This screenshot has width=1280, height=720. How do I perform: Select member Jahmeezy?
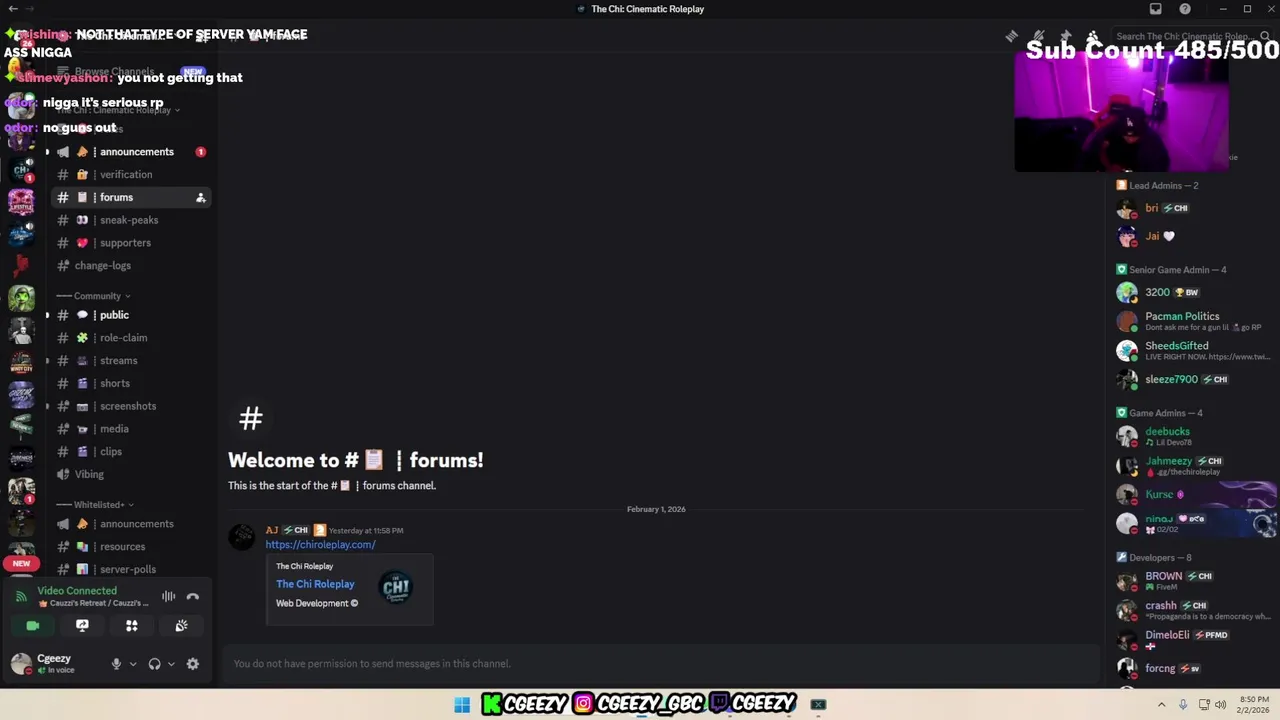(x=1195, y=465)
